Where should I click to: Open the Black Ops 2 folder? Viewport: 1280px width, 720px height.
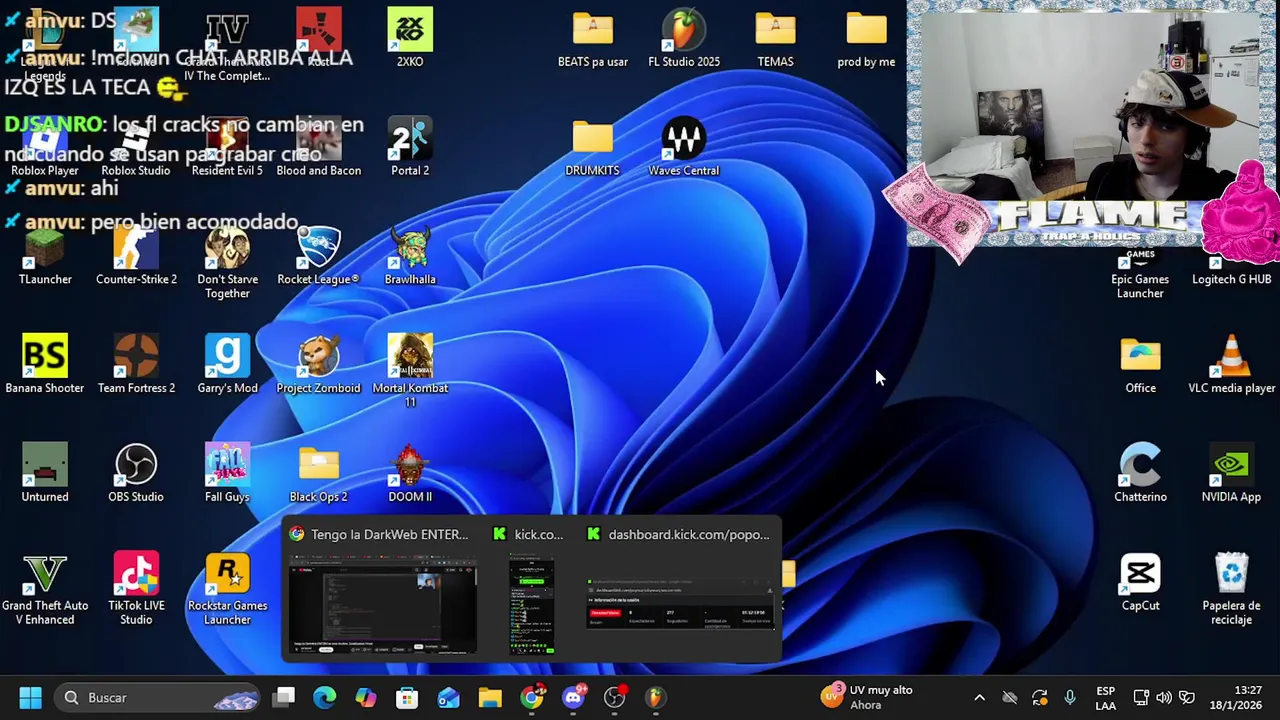[x=319, y=474]
